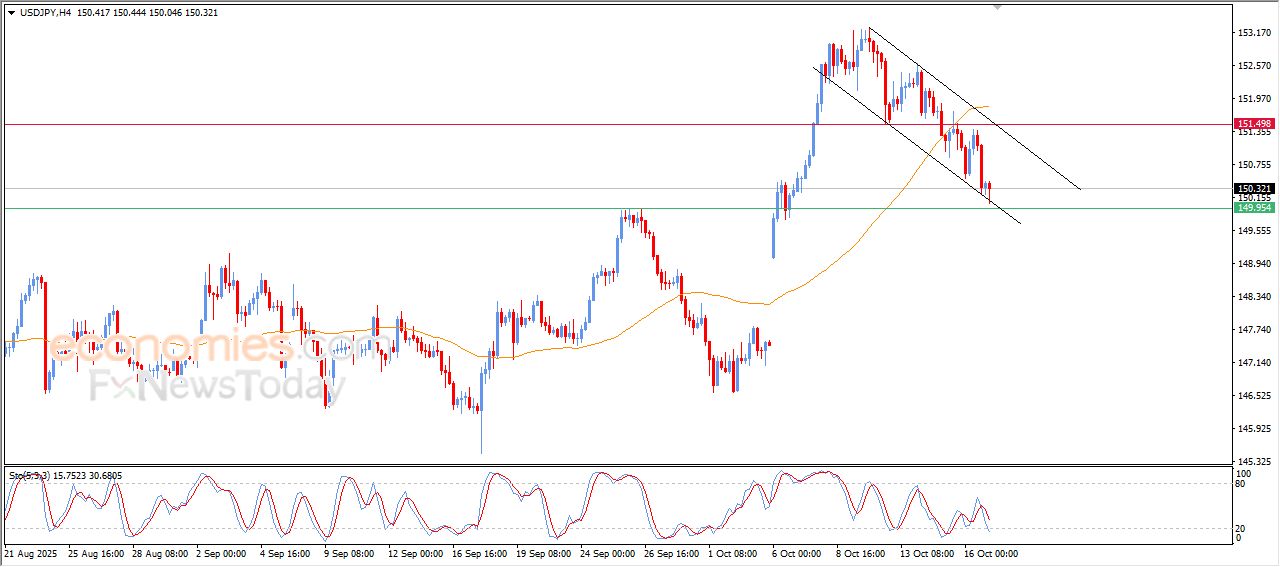This screenshot has height=567, width=1280.
Task: Click the Sto(5,3,3) indicator label
Action: click(x=27, y=475)
